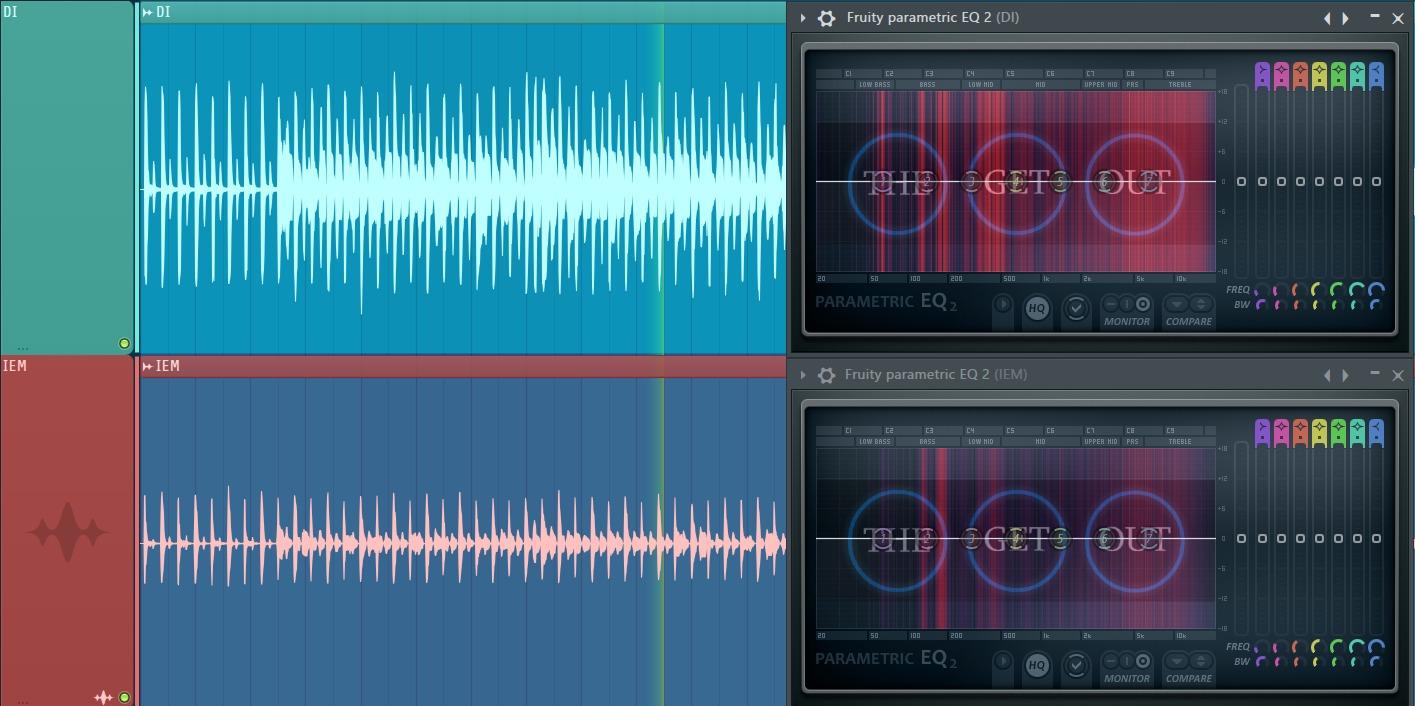Viewport: 1415px width, 706px height.
Task: Click LOW BASS label in DI EQ
Action: coord(874,85)
